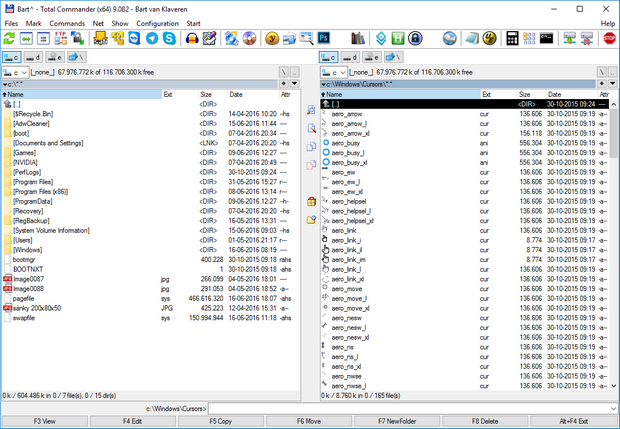Click the CD disc toolbar icon

coord(250,38)
